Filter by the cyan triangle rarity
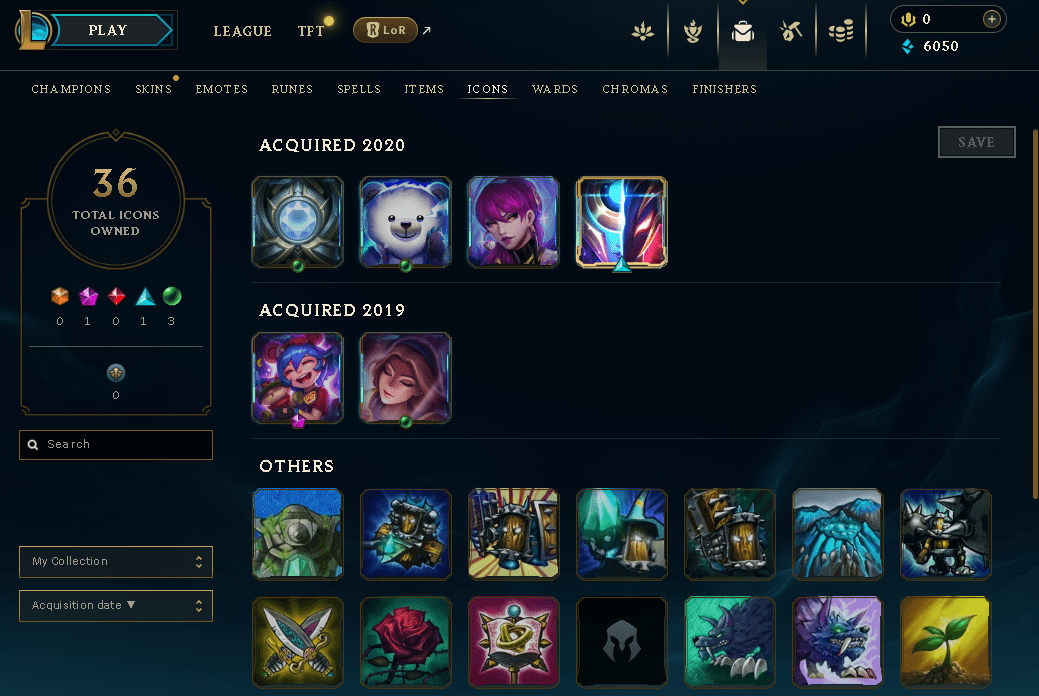Image resolution: width=1039 pixels, height=696 pixels. (145, 296)
